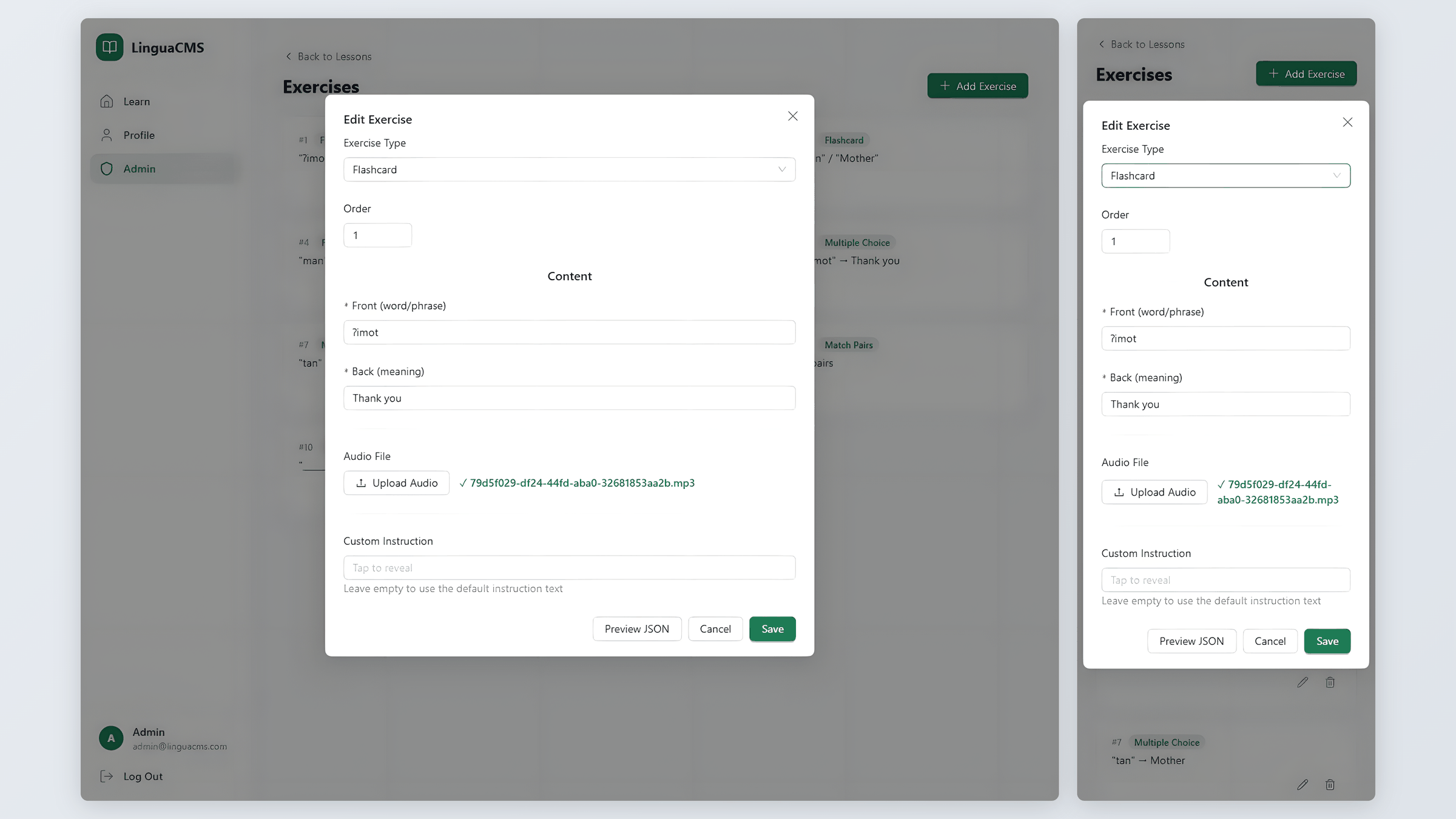Click the trash icon beside "tan" → Mother

point(1330,785)
